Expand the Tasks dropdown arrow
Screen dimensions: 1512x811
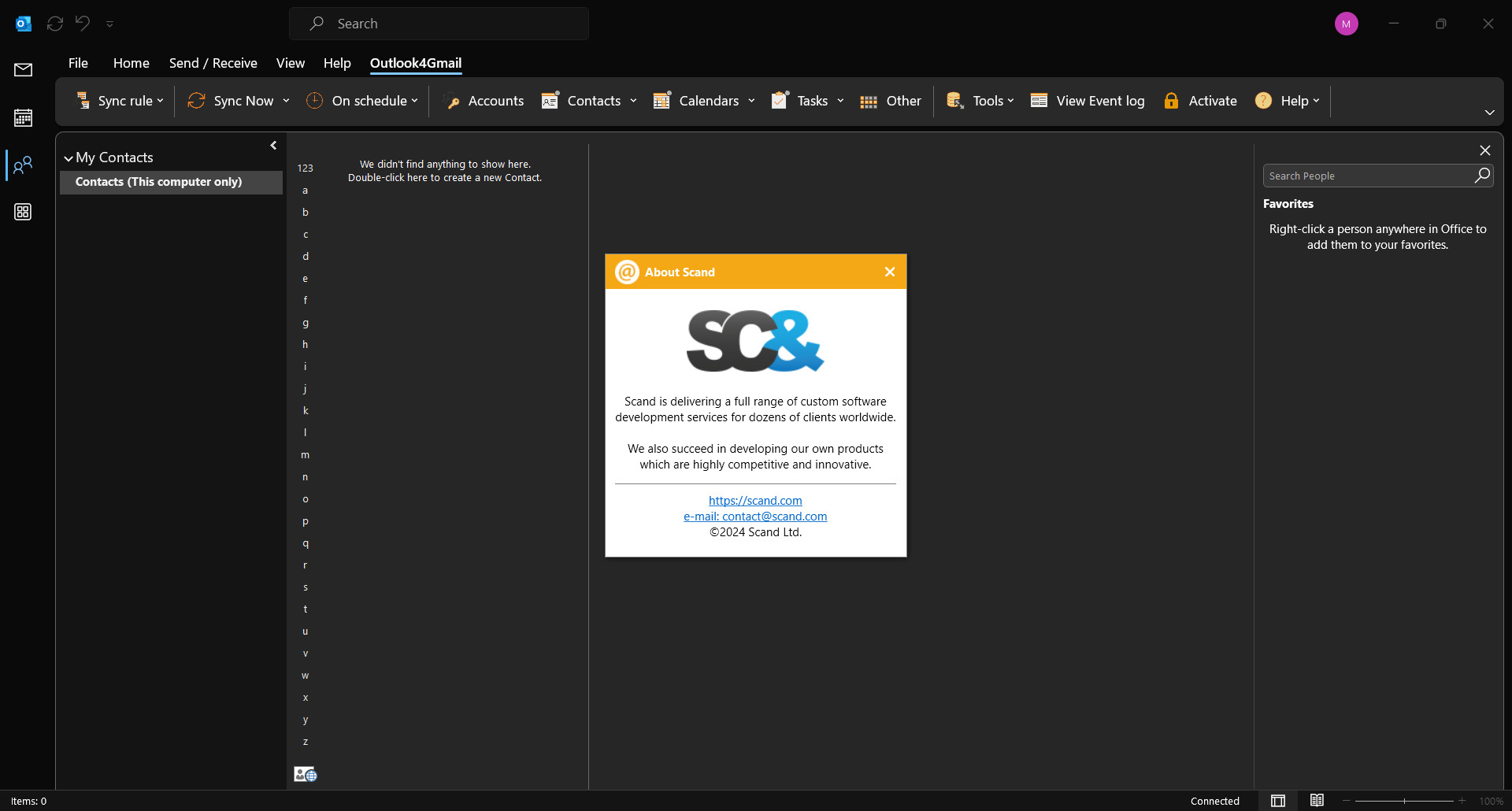(x=840, y=101)
